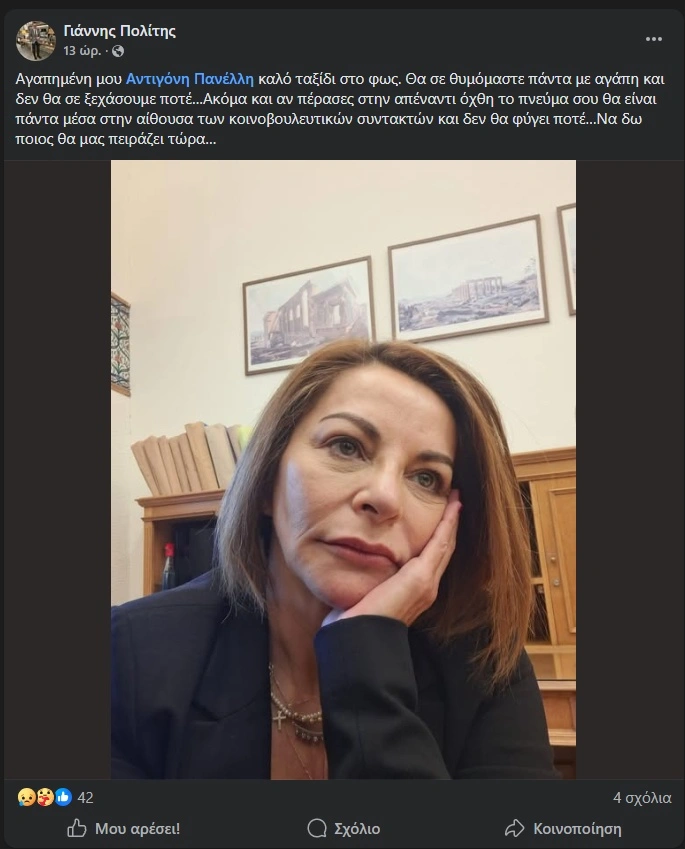Image resolution: width=685 pixels, height=849 pixels.
Task: Click the blue like reaction emoji
Action: (63, 797)
